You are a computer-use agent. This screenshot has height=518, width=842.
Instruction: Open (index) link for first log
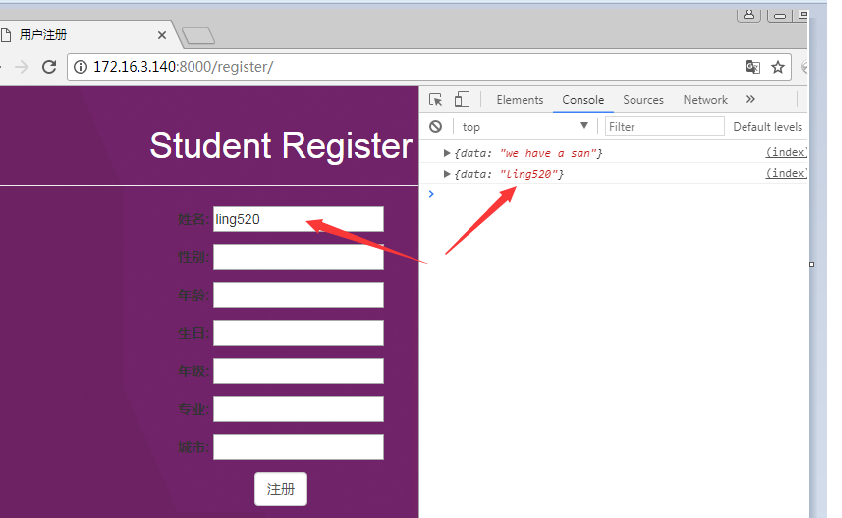point(786,152)
